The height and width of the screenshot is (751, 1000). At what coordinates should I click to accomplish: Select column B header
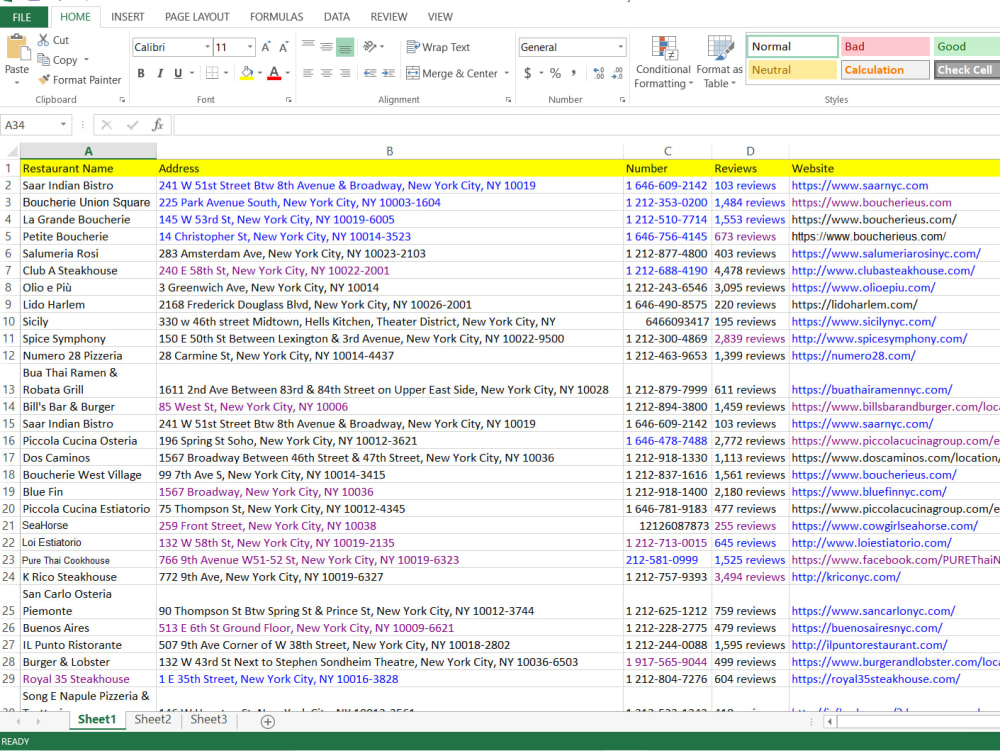tap(390, 151)
